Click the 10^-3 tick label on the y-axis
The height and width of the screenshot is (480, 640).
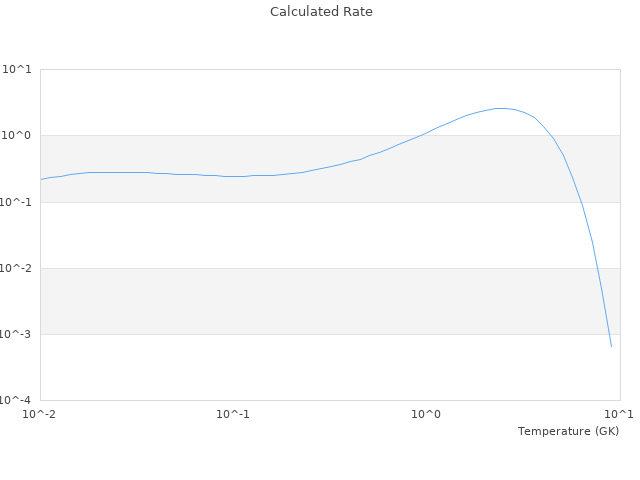coord(16,334)
